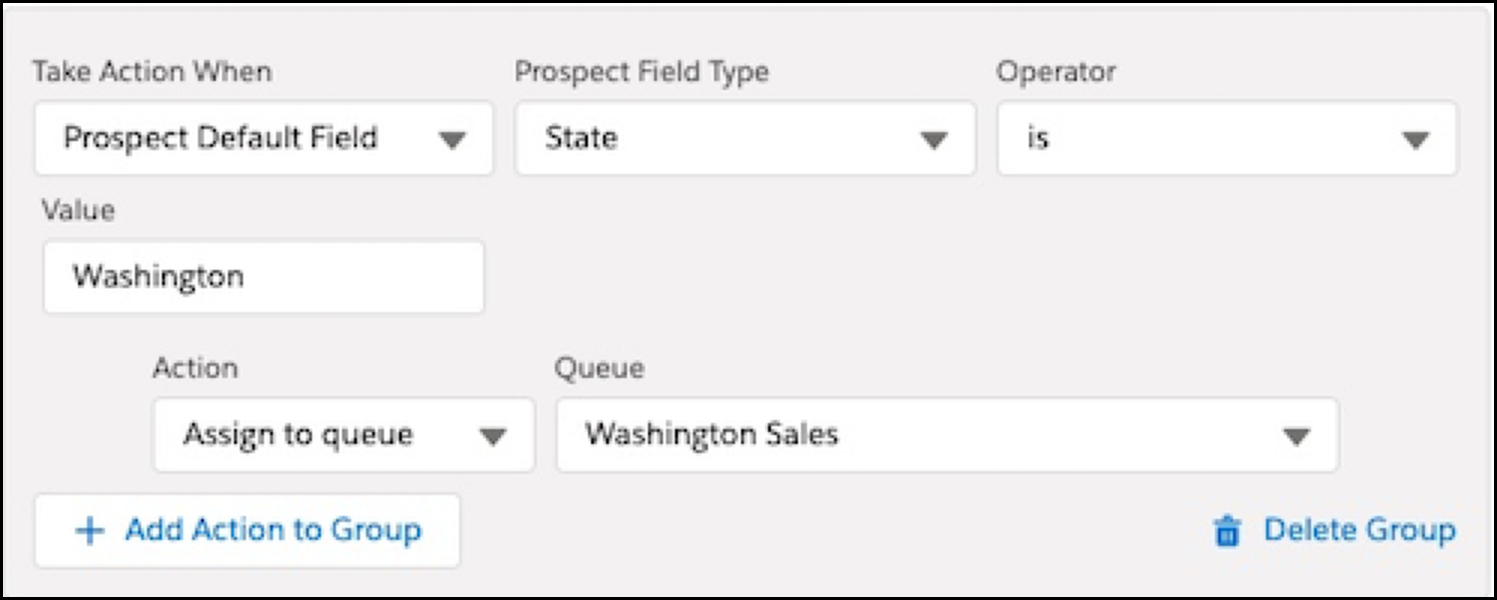The height and width of the screenshot is (600, 1497).
Task: Click the Value field containing Washington
Action: pyautogui.click(x=263, y=276)
